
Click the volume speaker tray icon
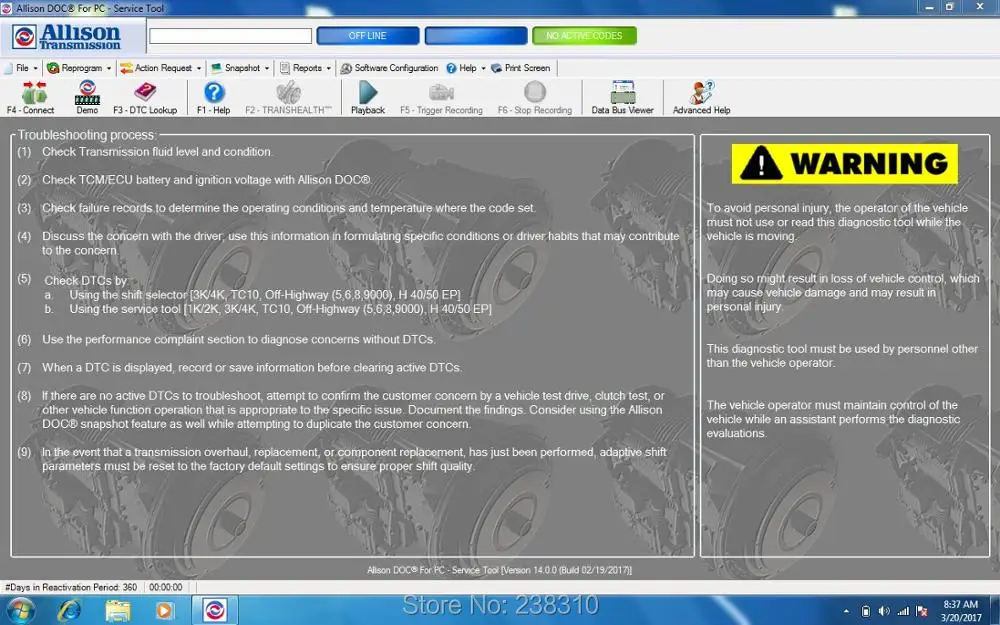click(x=884, y=612)
